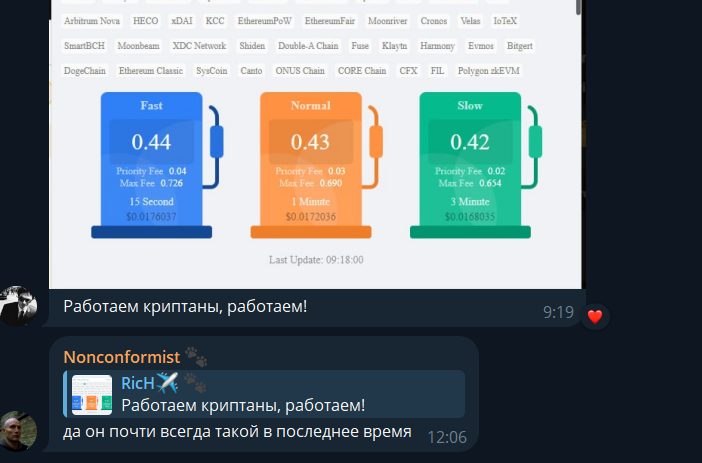Image resolution: width=702 pixels, height=463 pixels.
Task: Click the 0.44 Fast gas value
Action: 151,142
